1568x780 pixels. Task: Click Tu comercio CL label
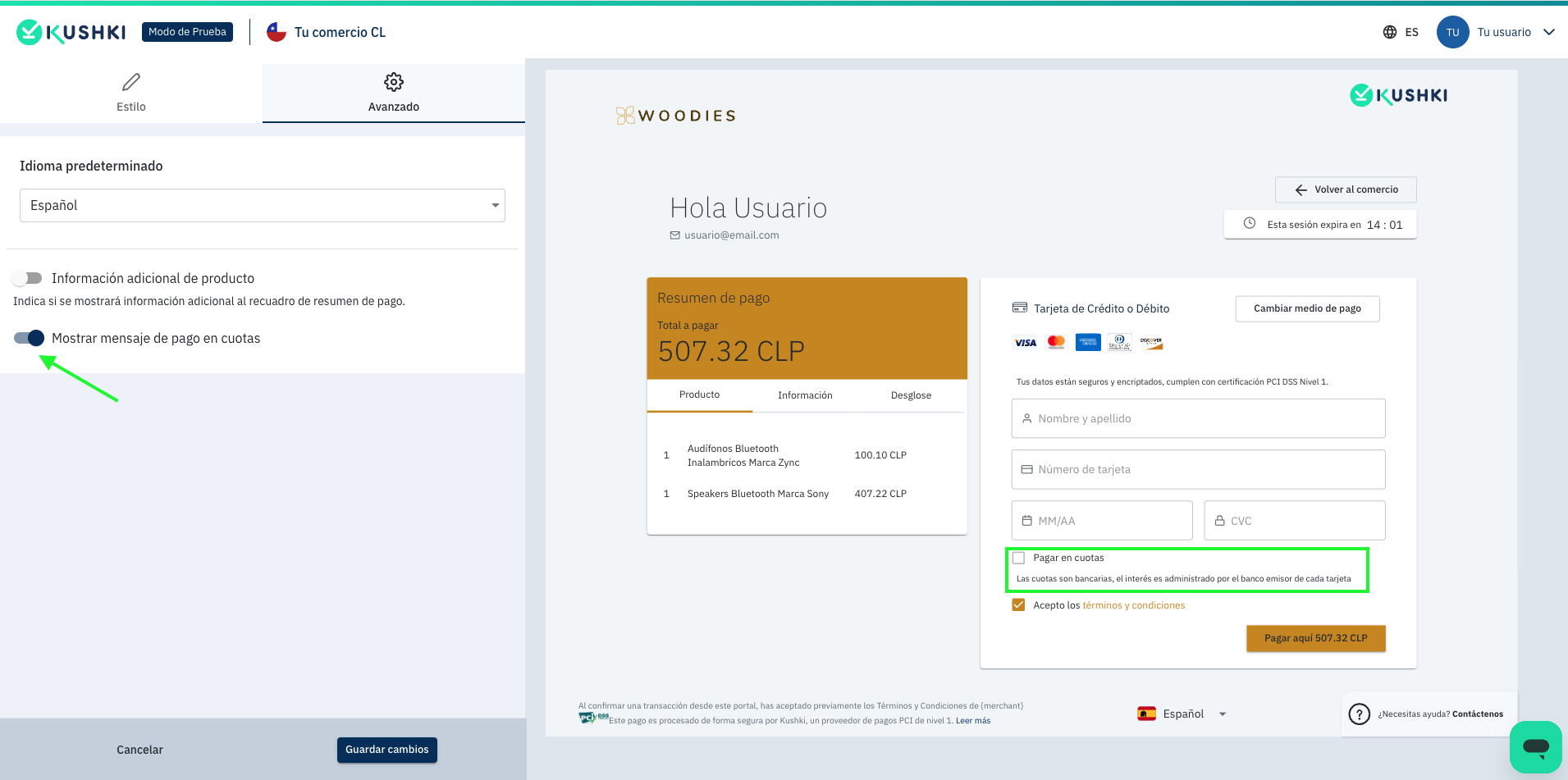340,32
